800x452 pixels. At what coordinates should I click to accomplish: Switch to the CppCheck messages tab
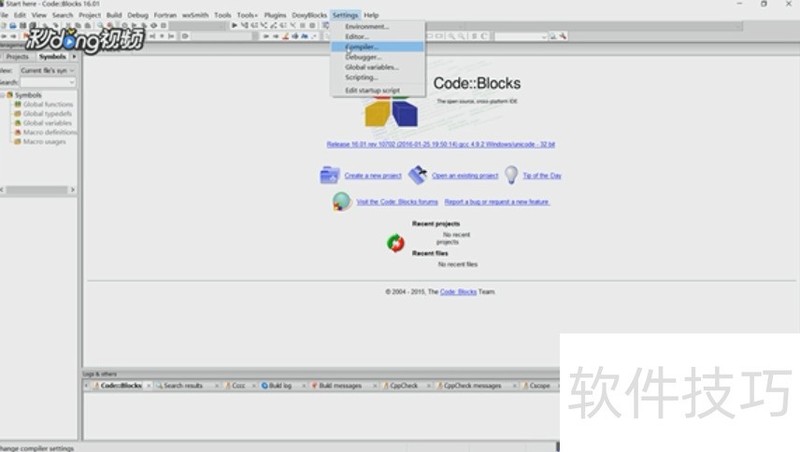(472, 386)
